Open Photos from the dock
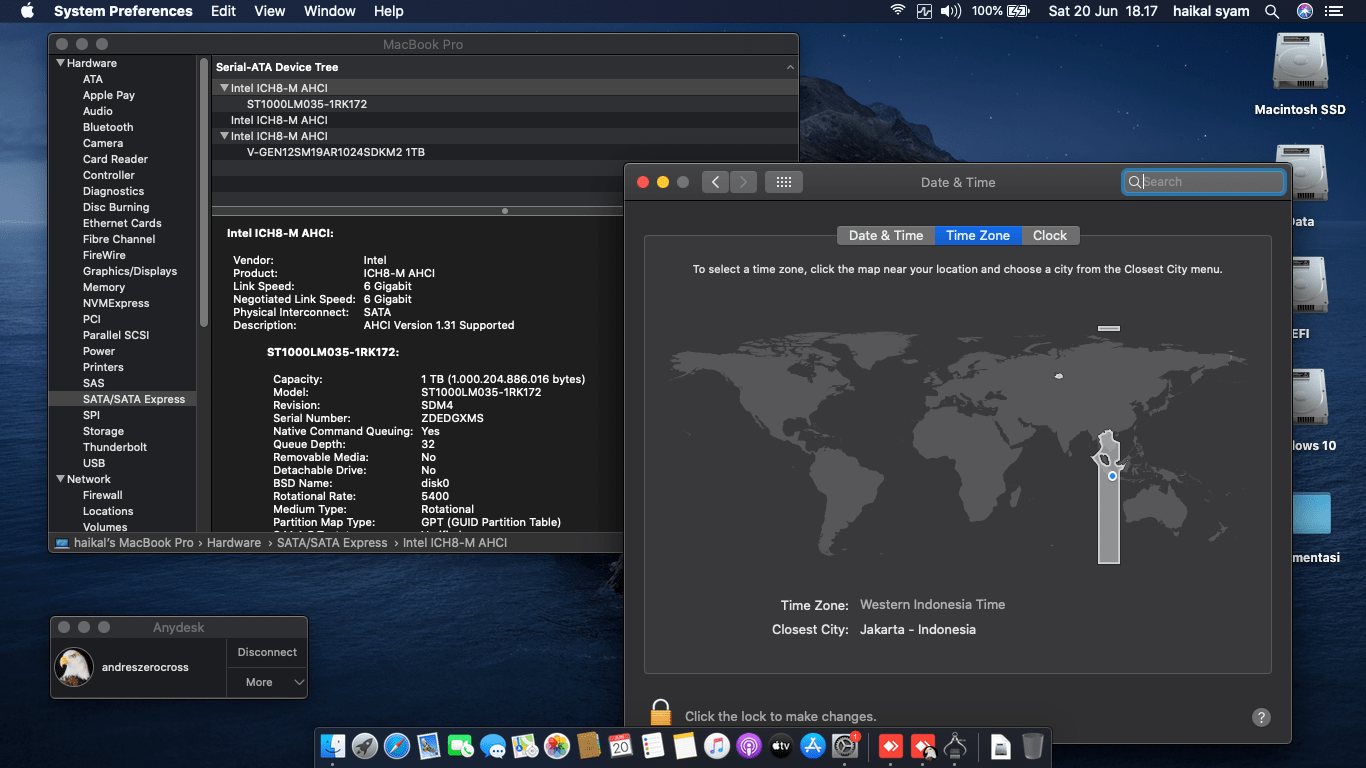 click(x=557, y=746)
